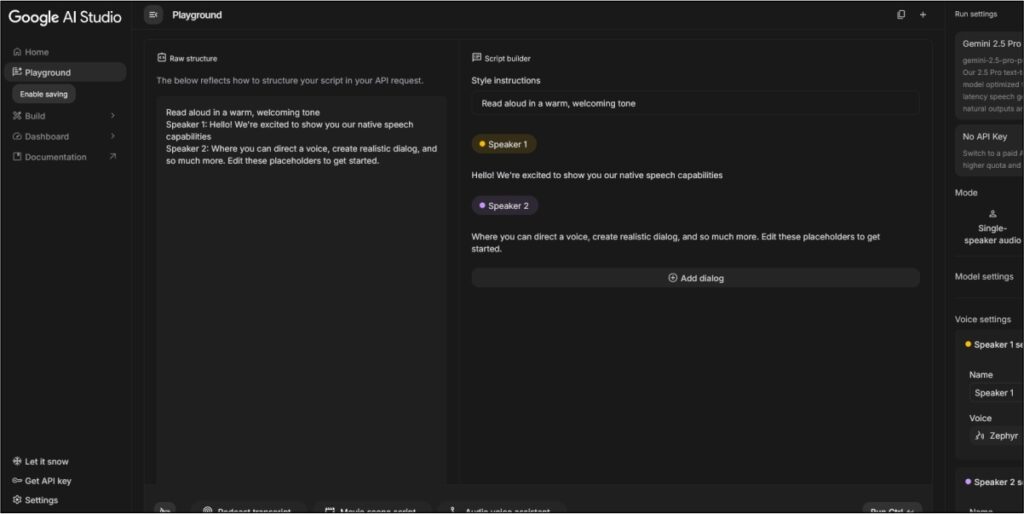This screenshot has width=1024, height=514.
Task: Click the snowflake icon
Action: (x=17, y=461)
